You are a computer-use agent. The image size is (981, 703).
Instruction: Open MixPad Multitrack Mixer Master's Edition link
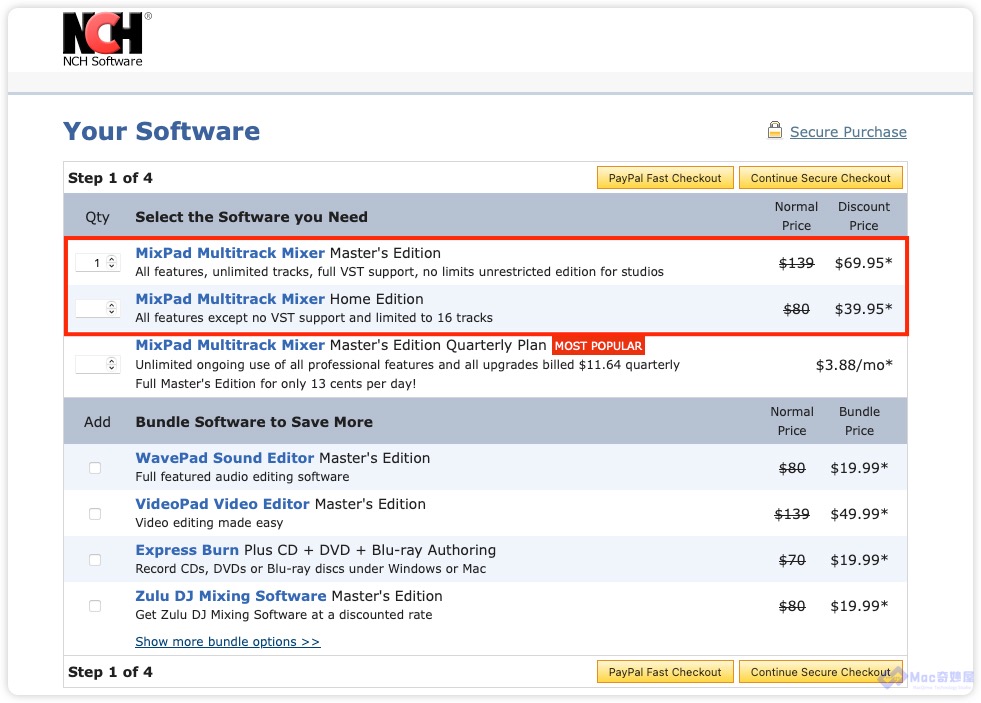coord(230,253)
